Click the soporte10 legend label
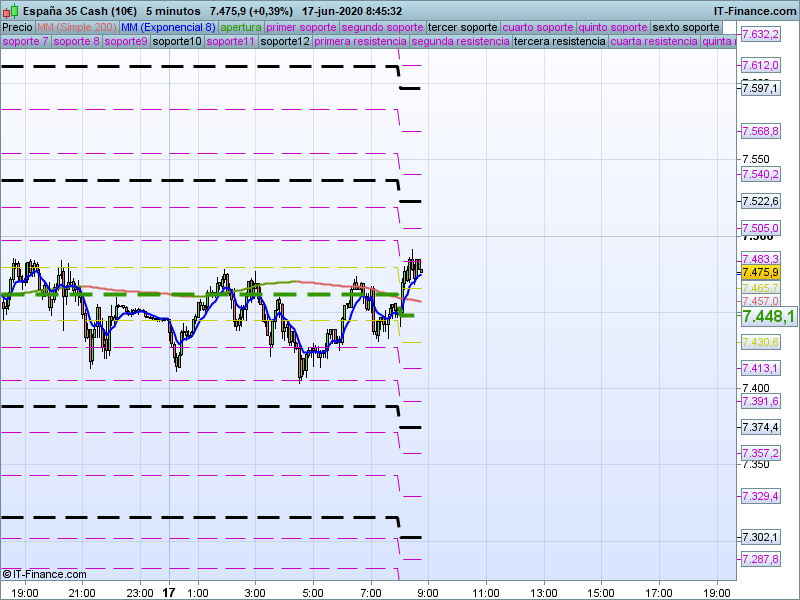The width and height of the screenshot is (800, 600). tap(177, 42)
